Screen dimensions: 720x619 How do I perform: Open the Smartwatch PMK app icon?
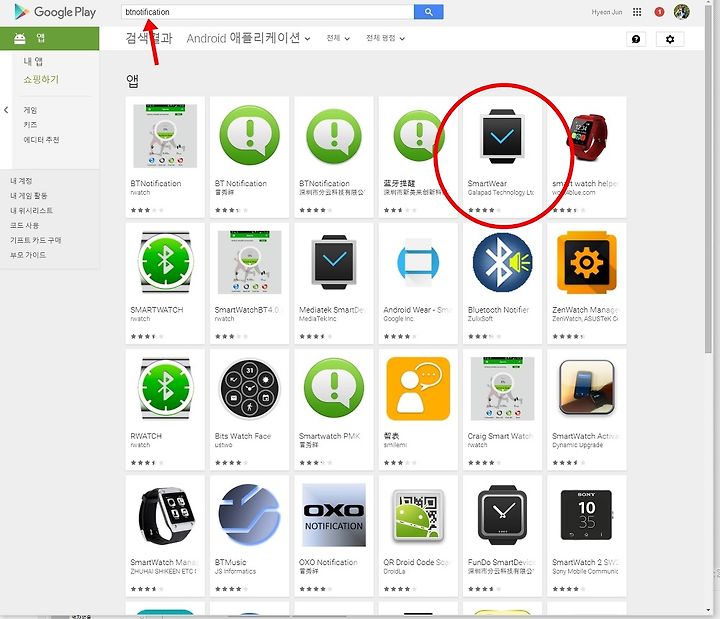(x=334, y=388)
